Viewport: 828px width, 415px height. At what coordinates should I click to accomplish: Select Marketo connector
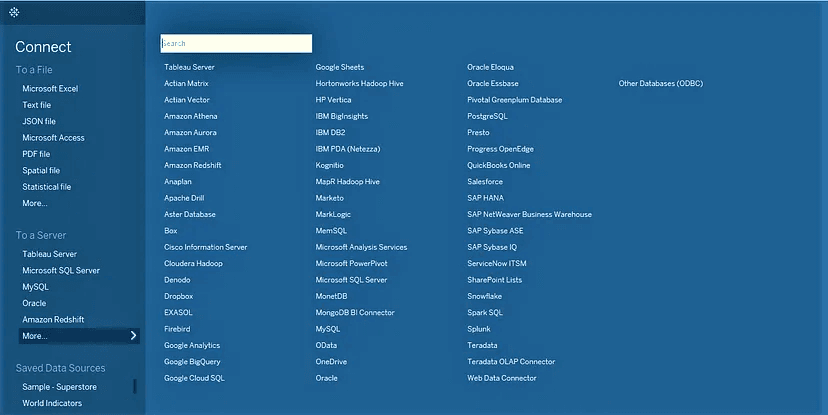pyautogui.click(x=330, y=198)
